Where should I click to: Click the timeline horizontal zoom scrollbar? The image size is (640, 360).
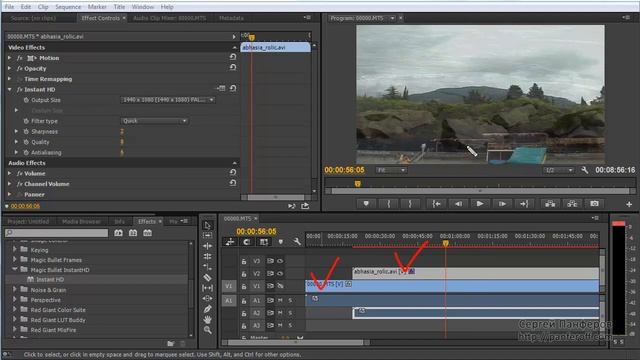pyautogui.click(x=296, y=343)
